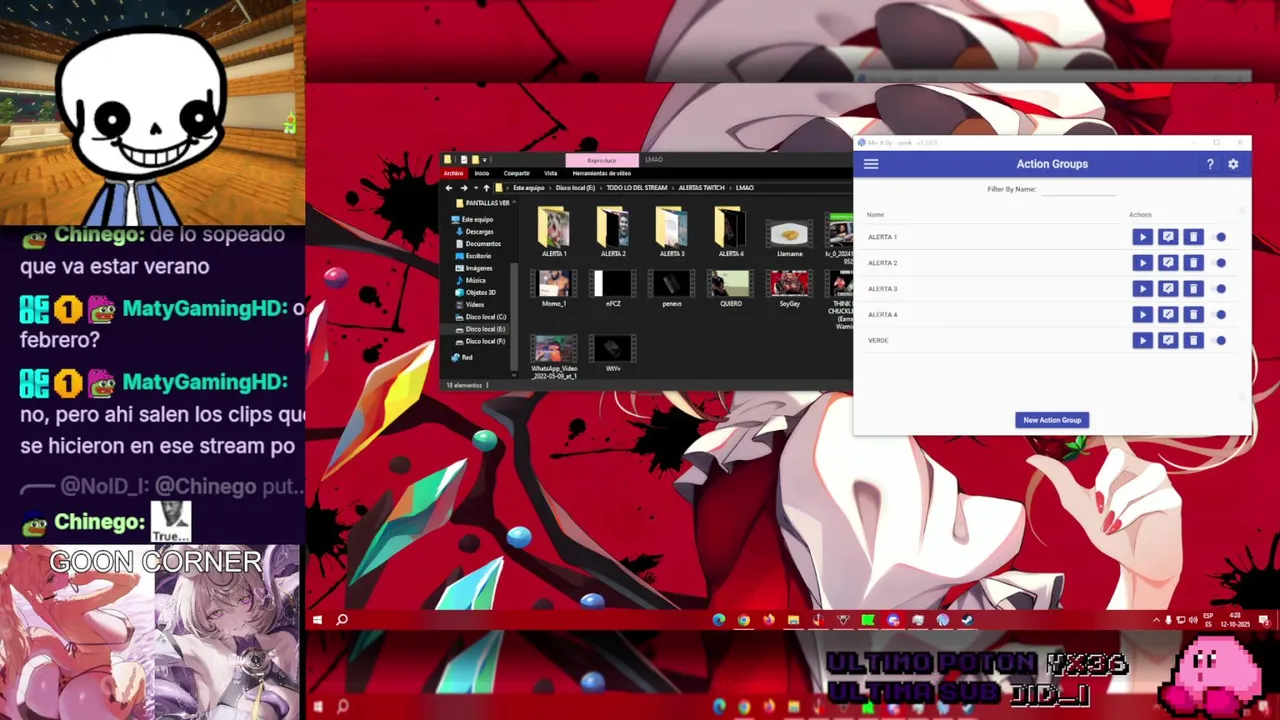Go up one folder level in Explorer

point(486,188)
